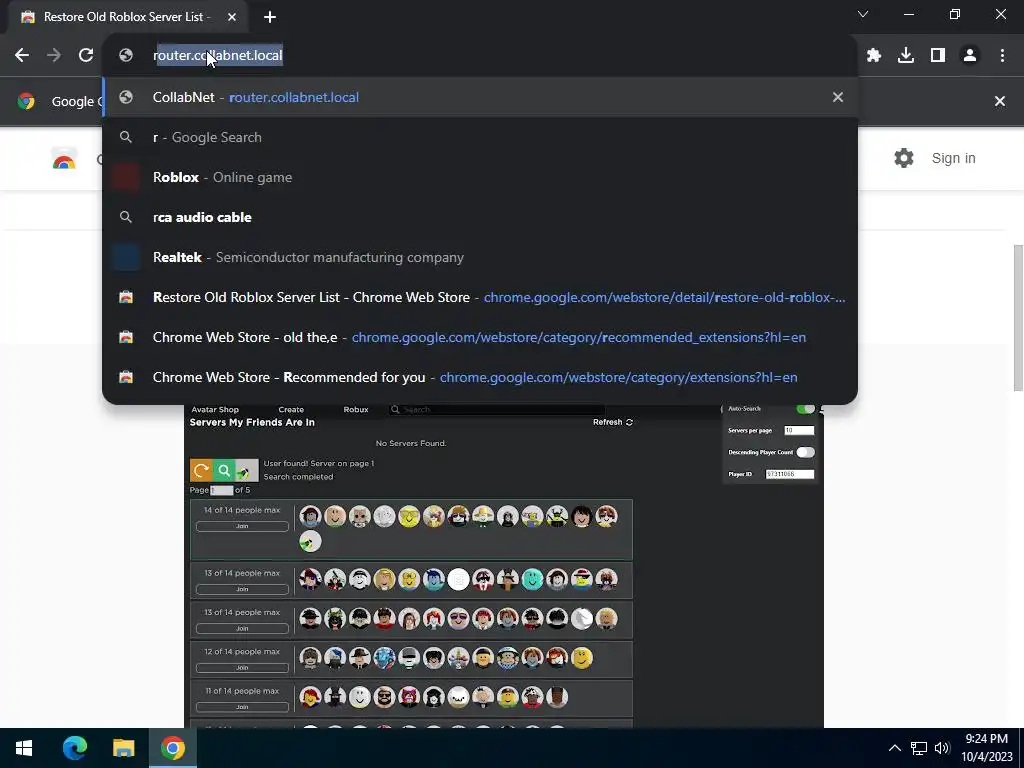The width and height of the screenshot is (1024, 768).
Task: Join the 12 of 14 people server
Action: (x=242, y=667)
